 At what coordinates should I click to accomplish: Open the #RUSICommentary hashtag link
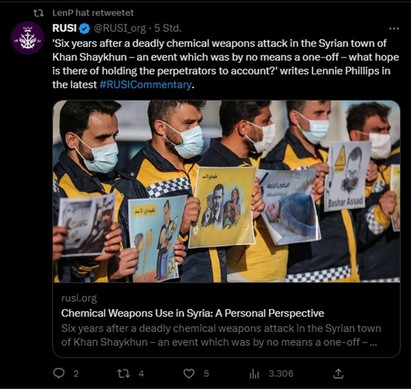(146, 85)
